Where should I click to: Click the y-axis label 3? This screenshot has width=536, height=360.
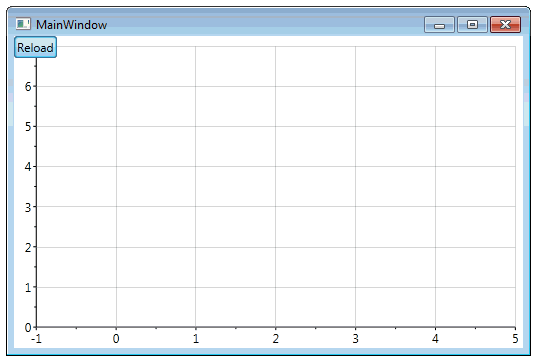click(28, 207)
